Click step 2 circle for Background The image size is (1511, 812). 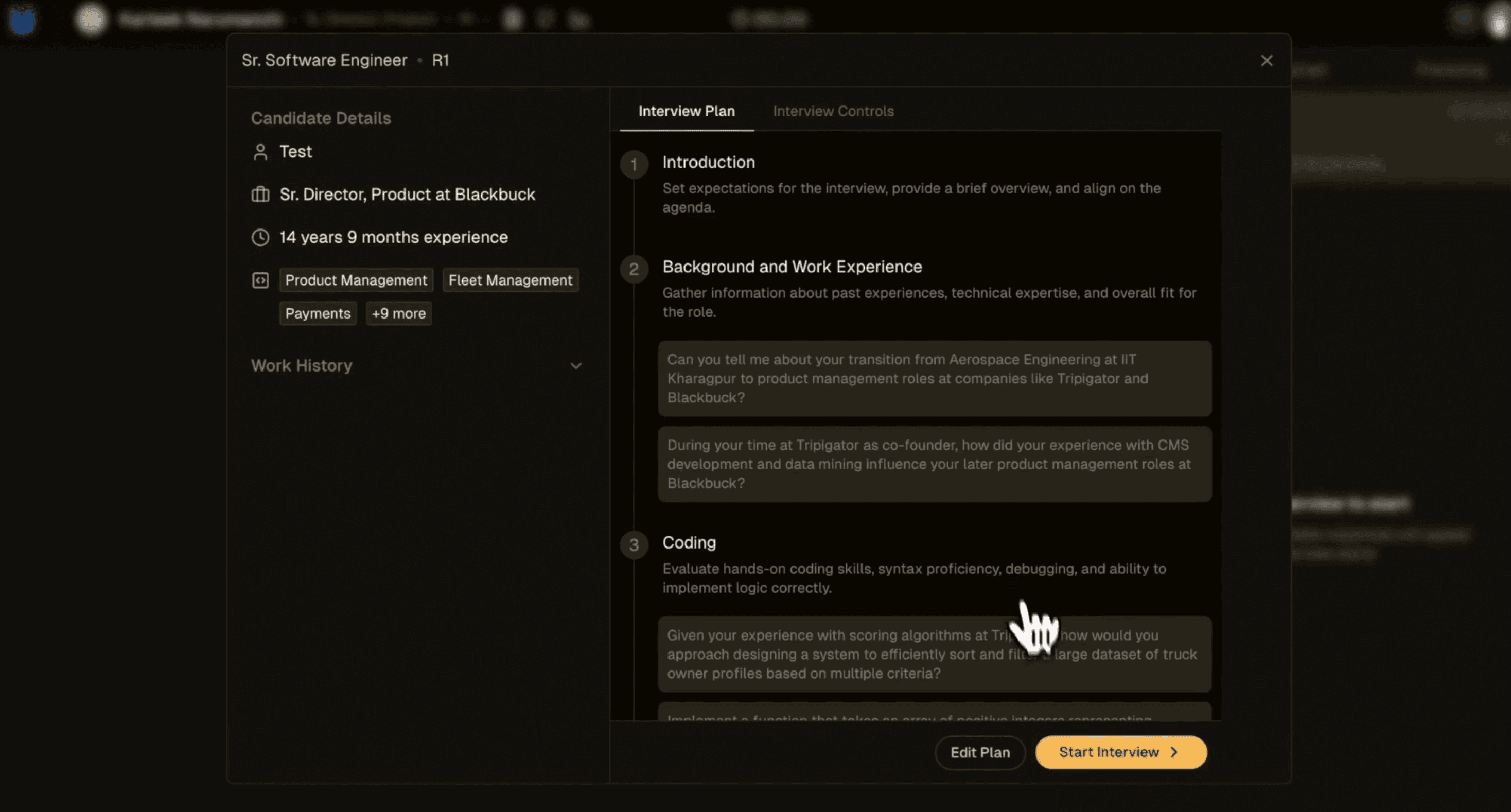[x=634, y=269]
